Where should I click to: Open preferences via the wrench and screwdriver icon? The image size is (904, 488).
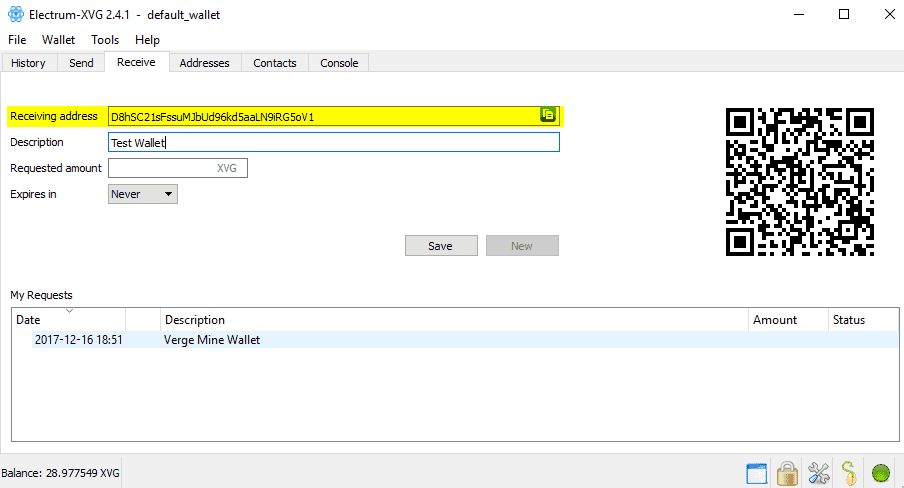coord(819,472)
